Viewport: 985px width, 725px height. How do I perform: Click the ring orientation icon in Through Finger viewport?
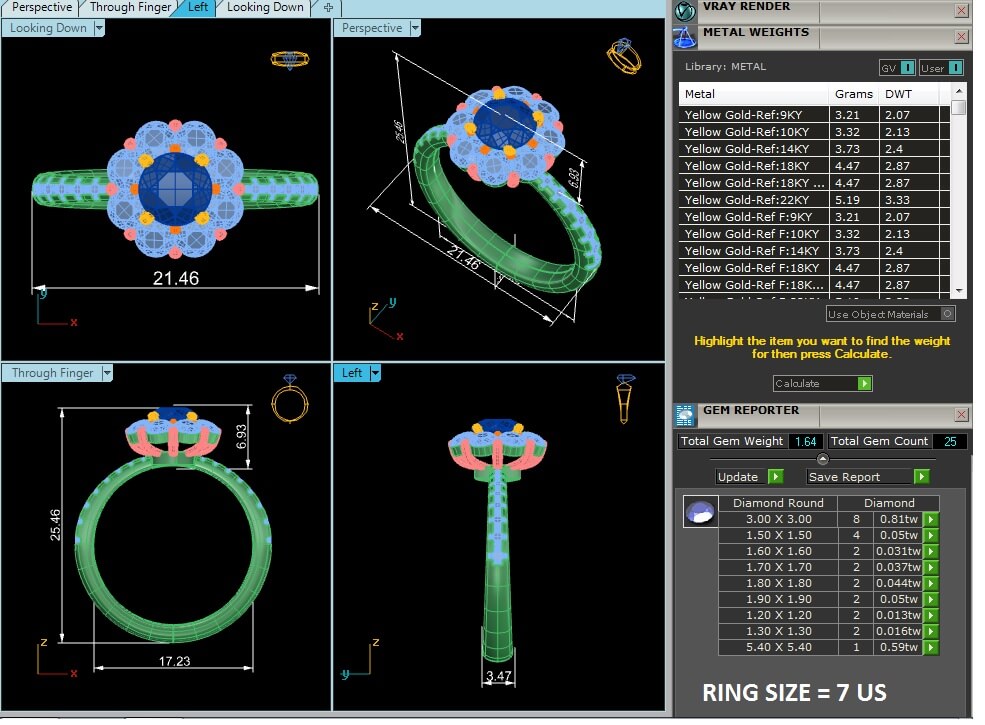tap(289, 400)
